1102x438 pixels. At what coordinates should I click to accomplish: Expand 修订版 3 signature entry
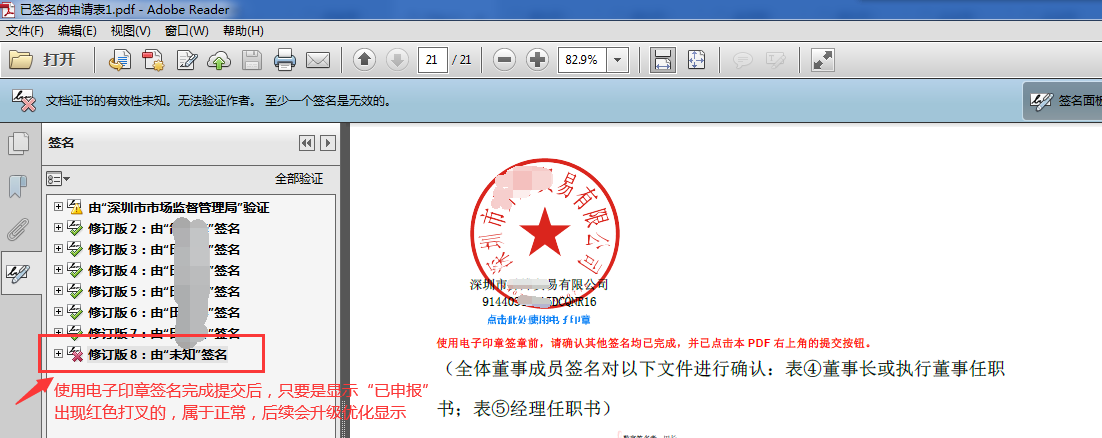(58, 249)
